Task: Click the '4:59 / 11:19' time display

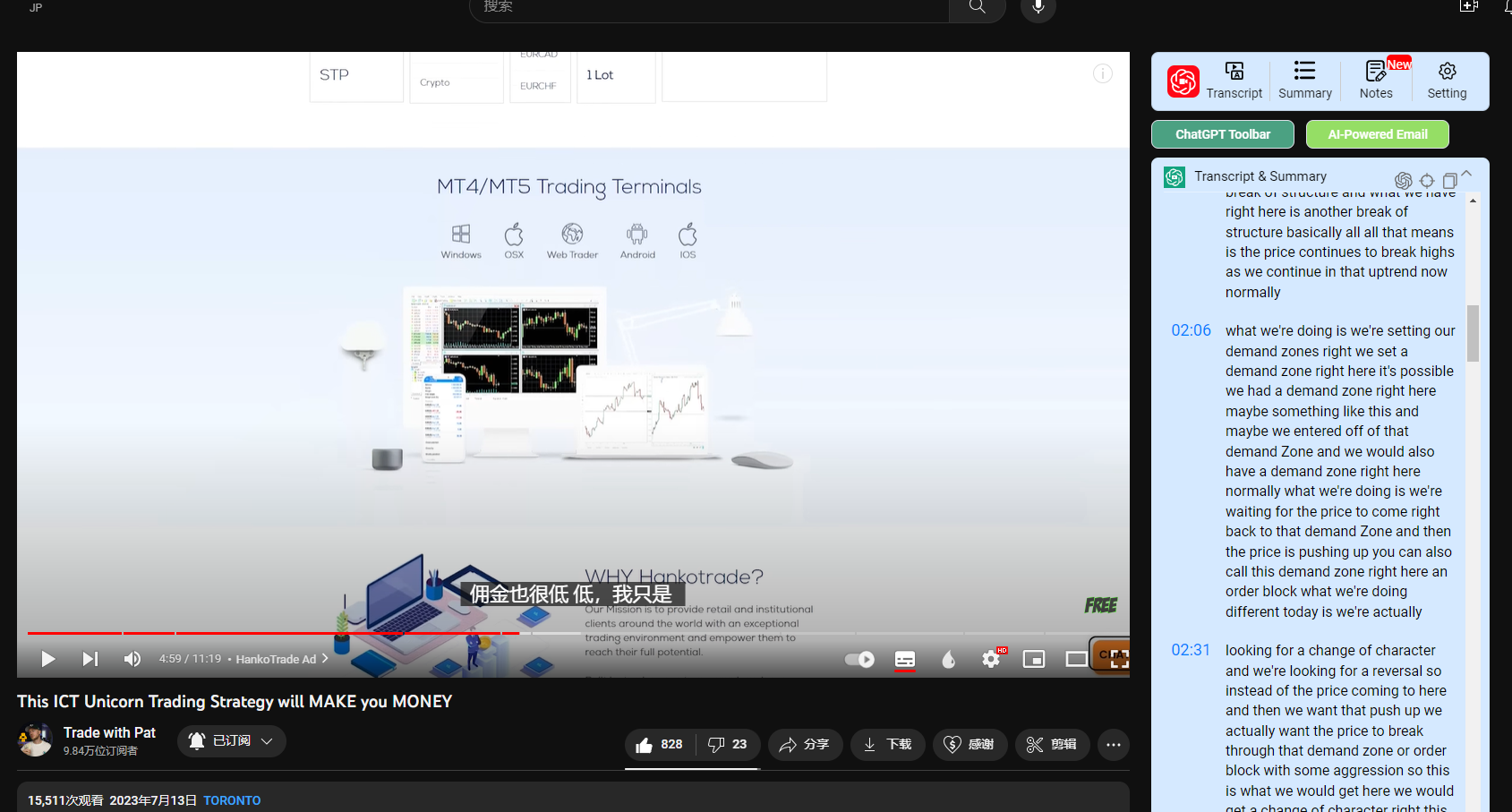Action: 190,659
